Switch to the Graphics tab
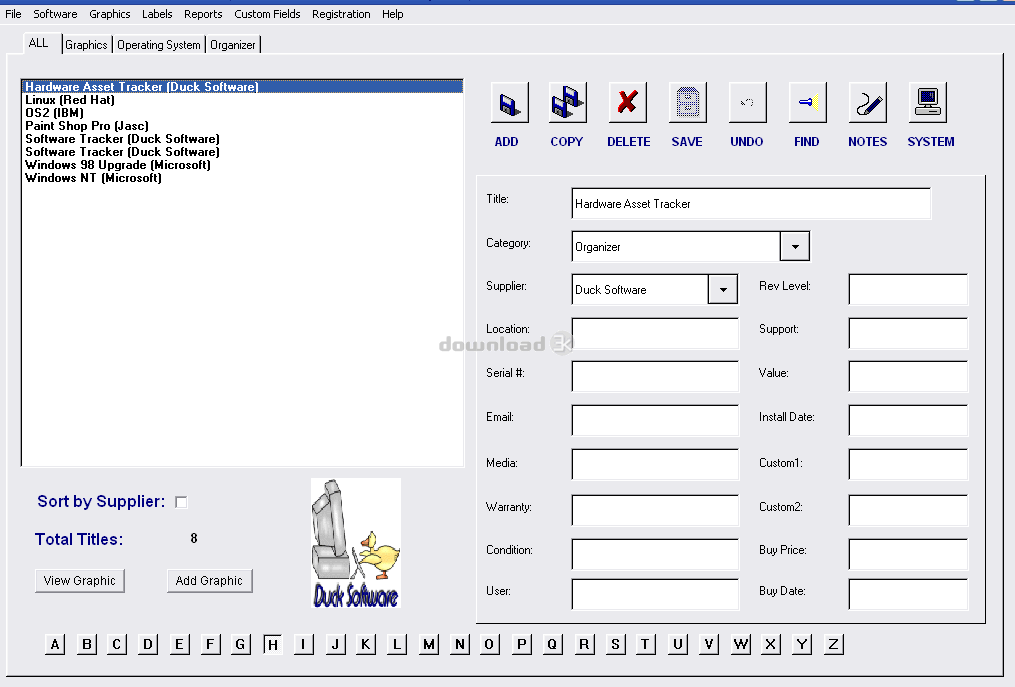 [86, 45]
